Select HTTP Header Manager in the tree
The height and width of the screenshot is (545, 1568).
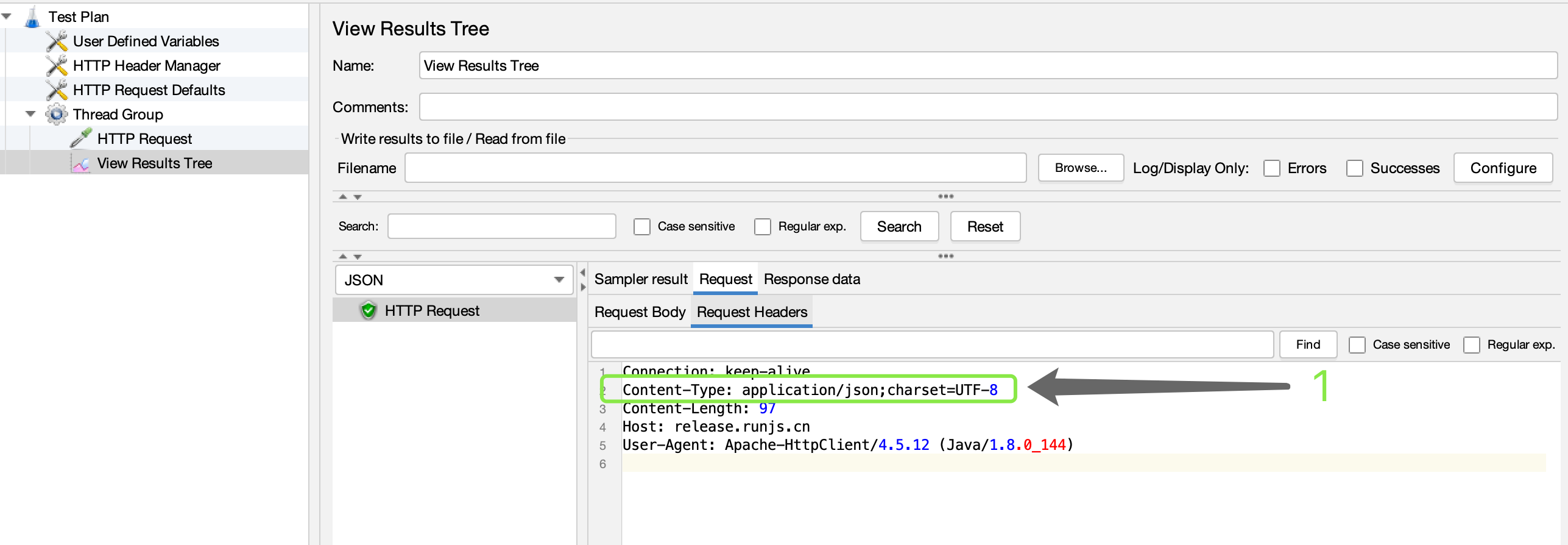146,65
